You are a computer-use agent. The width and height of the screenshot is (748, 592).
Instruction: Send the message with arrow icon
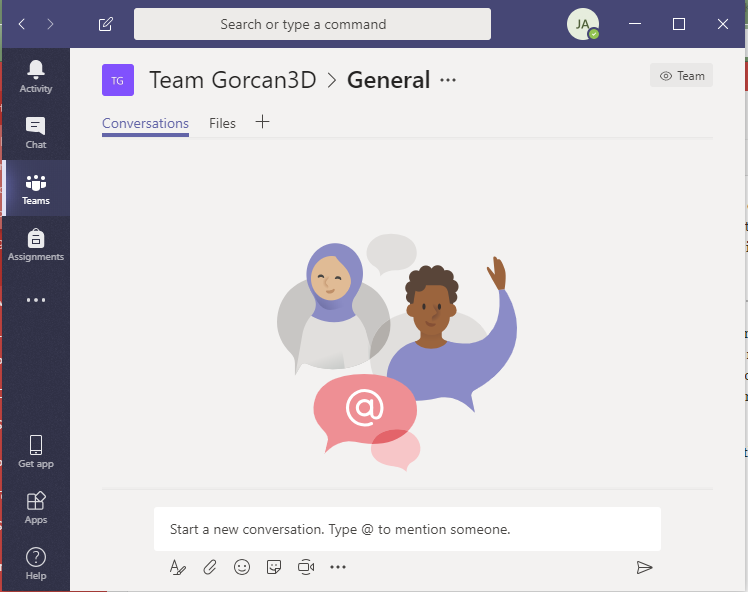click(x=644, y=567)
